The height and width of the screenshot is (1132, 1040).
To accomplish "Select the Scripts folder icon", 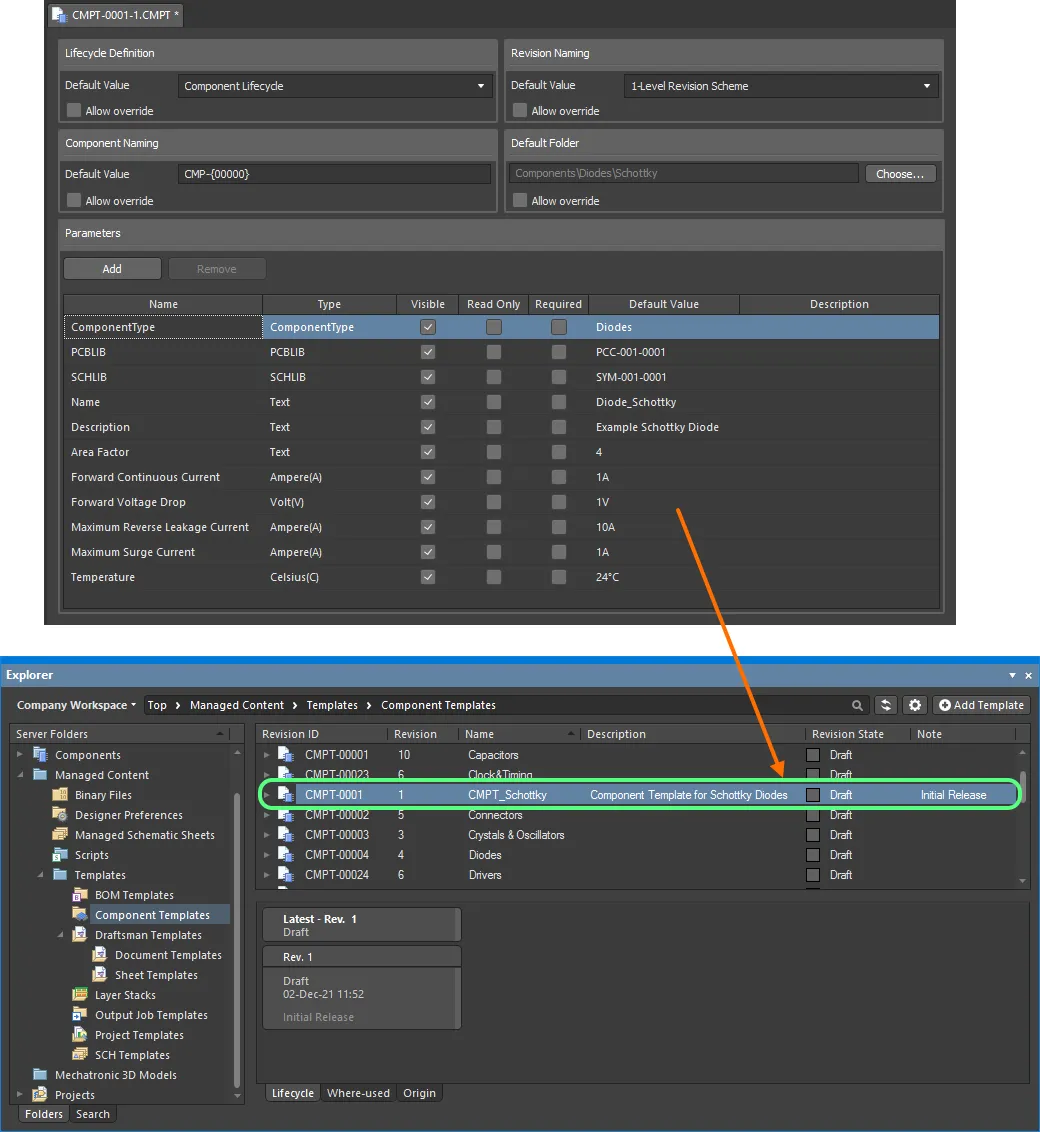I will tap(60, 855).
